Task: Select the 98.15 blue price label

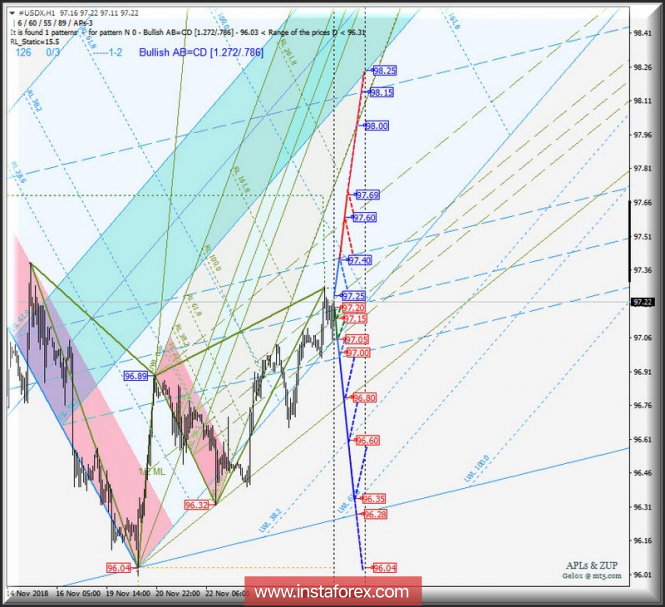Action: point(381,92)
